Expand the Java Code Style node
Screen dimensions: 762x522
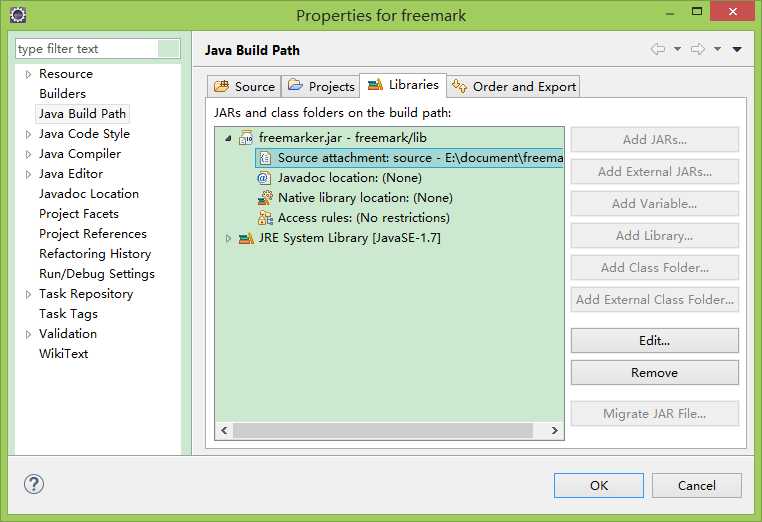[x=28, y=134]
